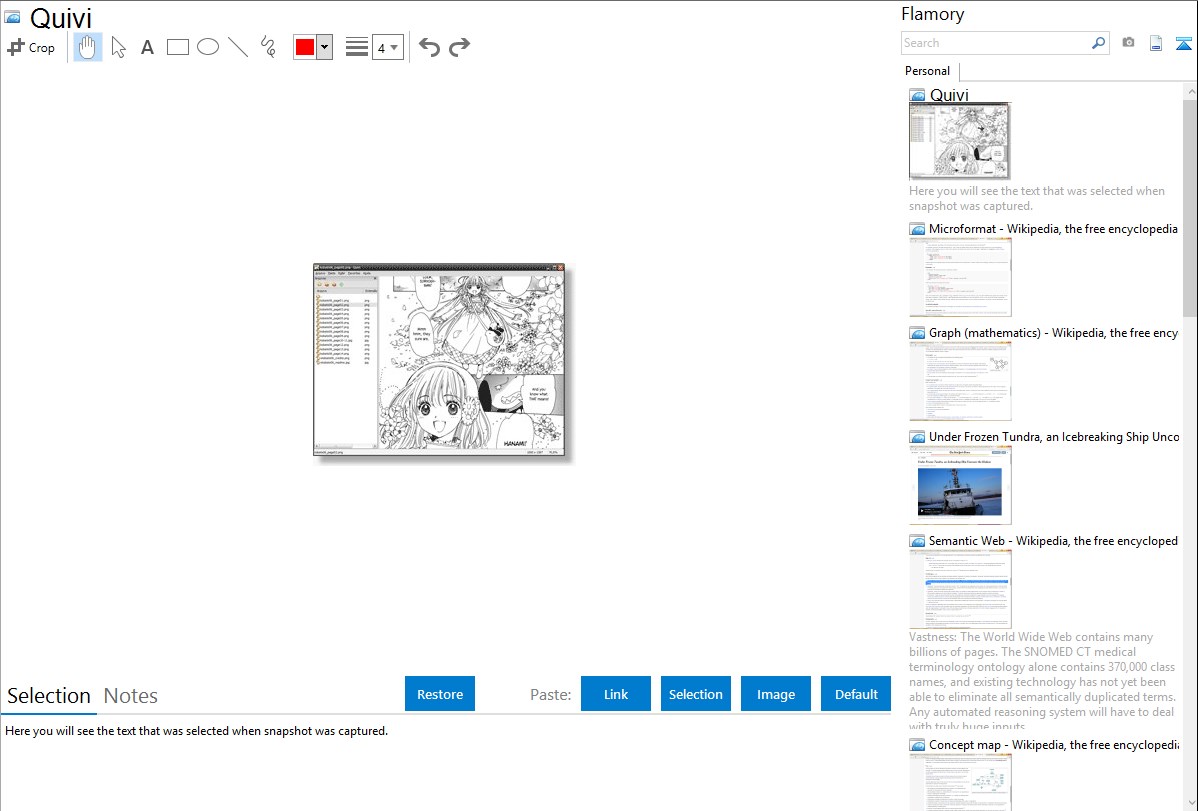The height and width of the screenshot is (811, 1198).
Task: Redo the last action
Action: pos(459,47)
